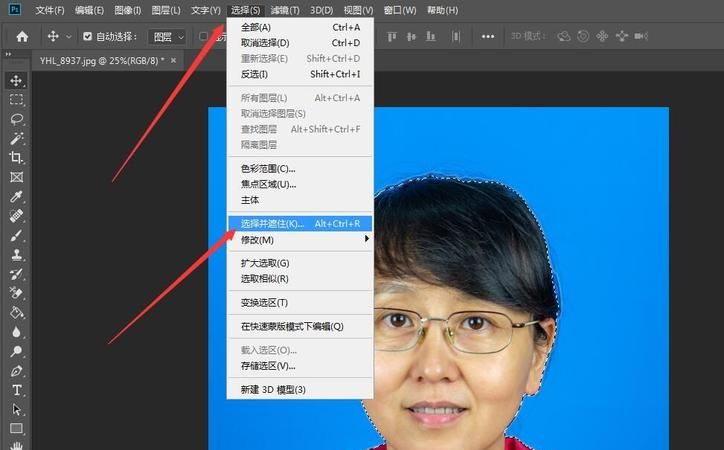Choose 色彩范围(C)... menu item

(x=300, y=168)
